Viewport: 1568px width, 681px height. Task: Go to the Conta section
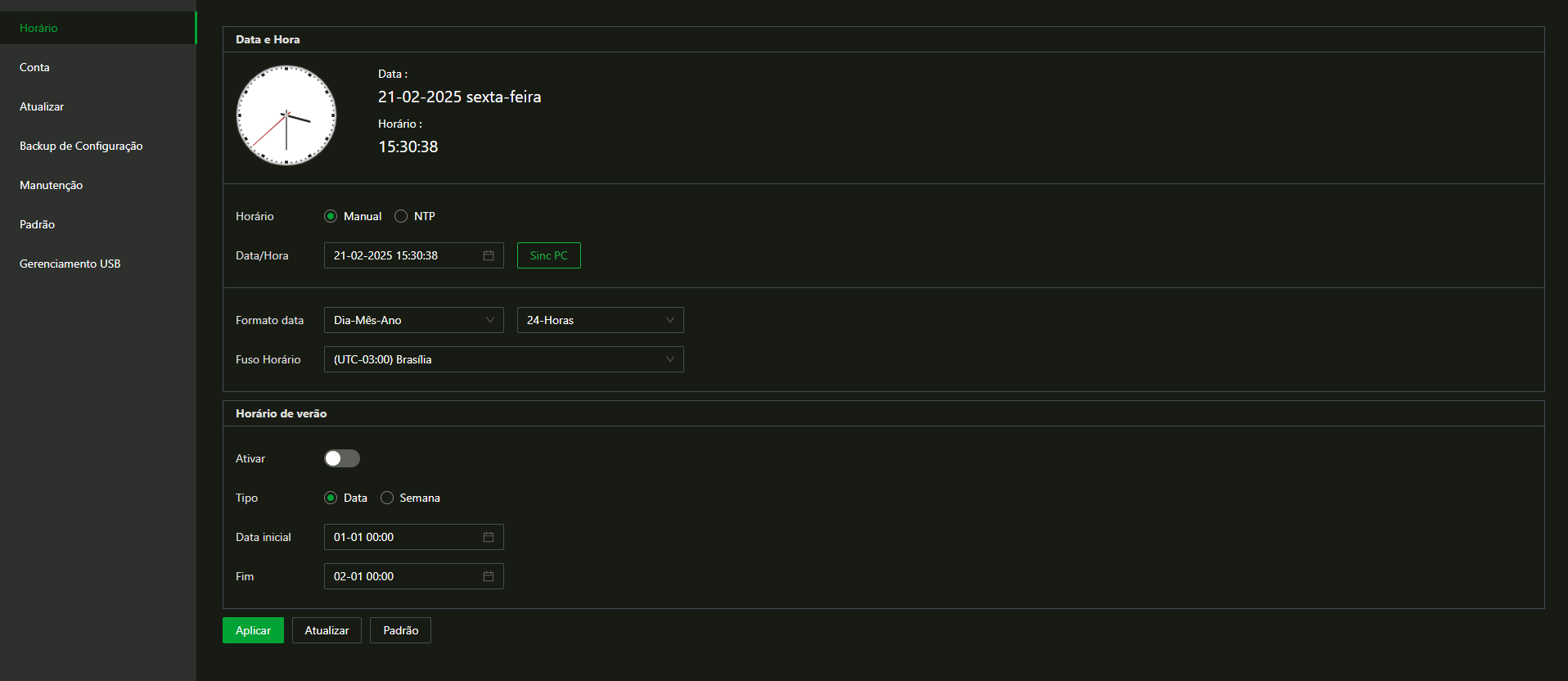pyautogui.click(x=98, y=67)
